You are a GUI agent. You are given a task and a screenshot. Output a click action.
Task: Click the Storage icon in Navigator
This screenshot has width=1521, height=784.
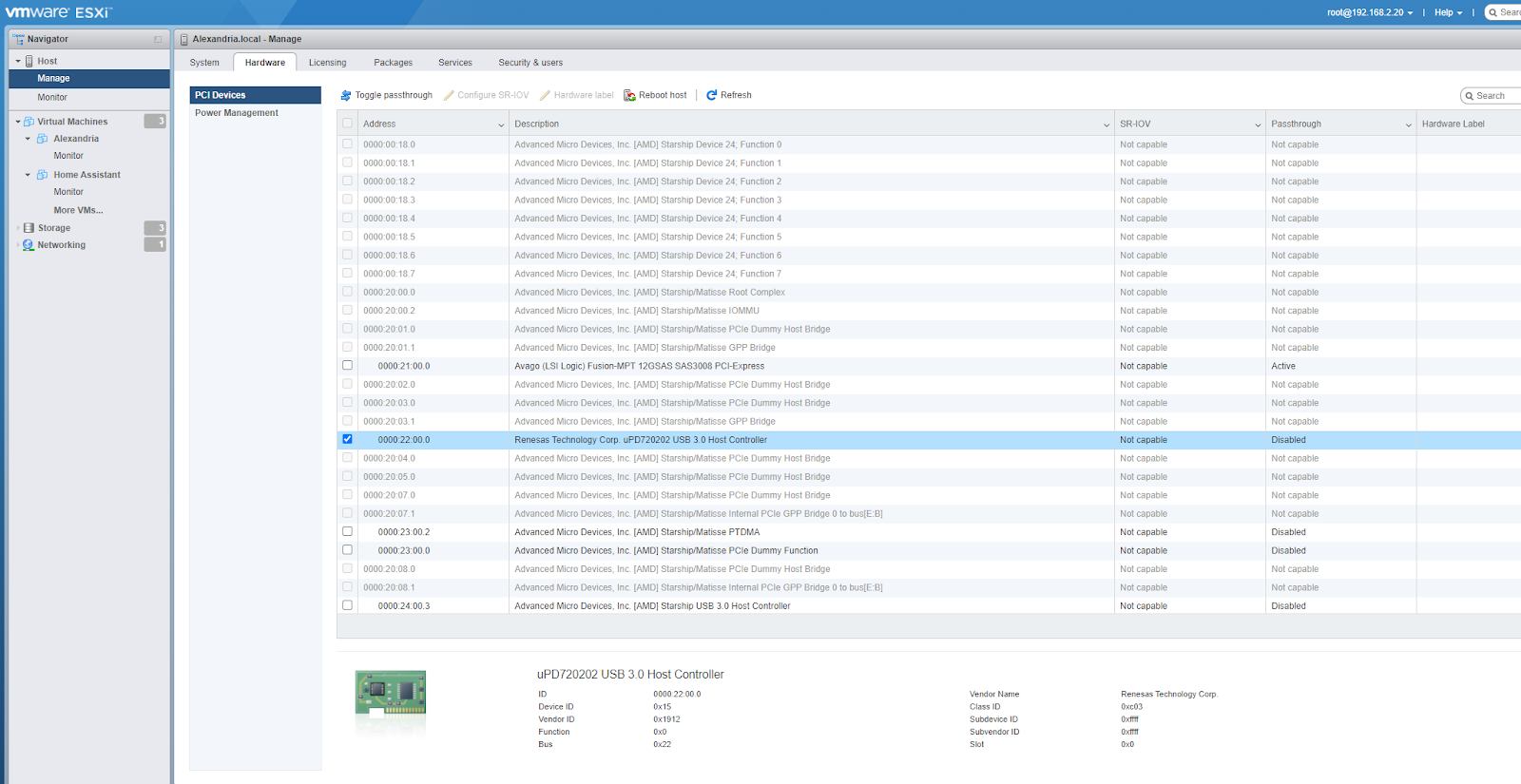coord(29,228)
